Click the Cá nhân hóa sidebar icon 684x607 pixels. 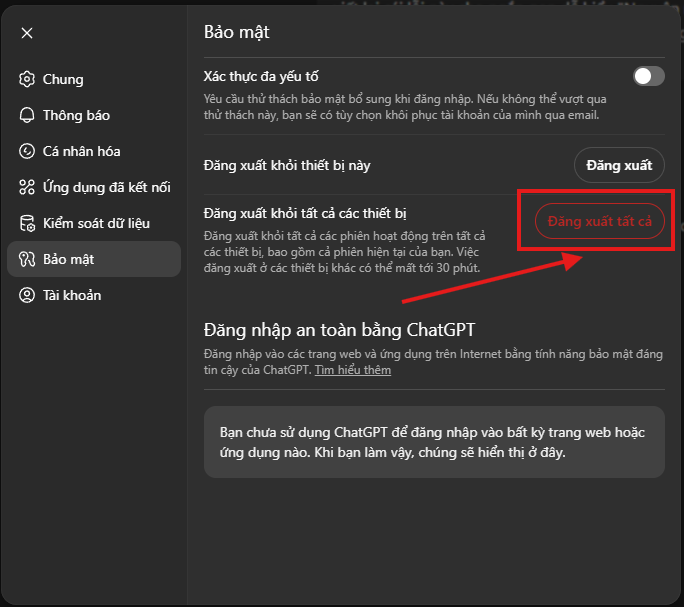pos(27,152)
